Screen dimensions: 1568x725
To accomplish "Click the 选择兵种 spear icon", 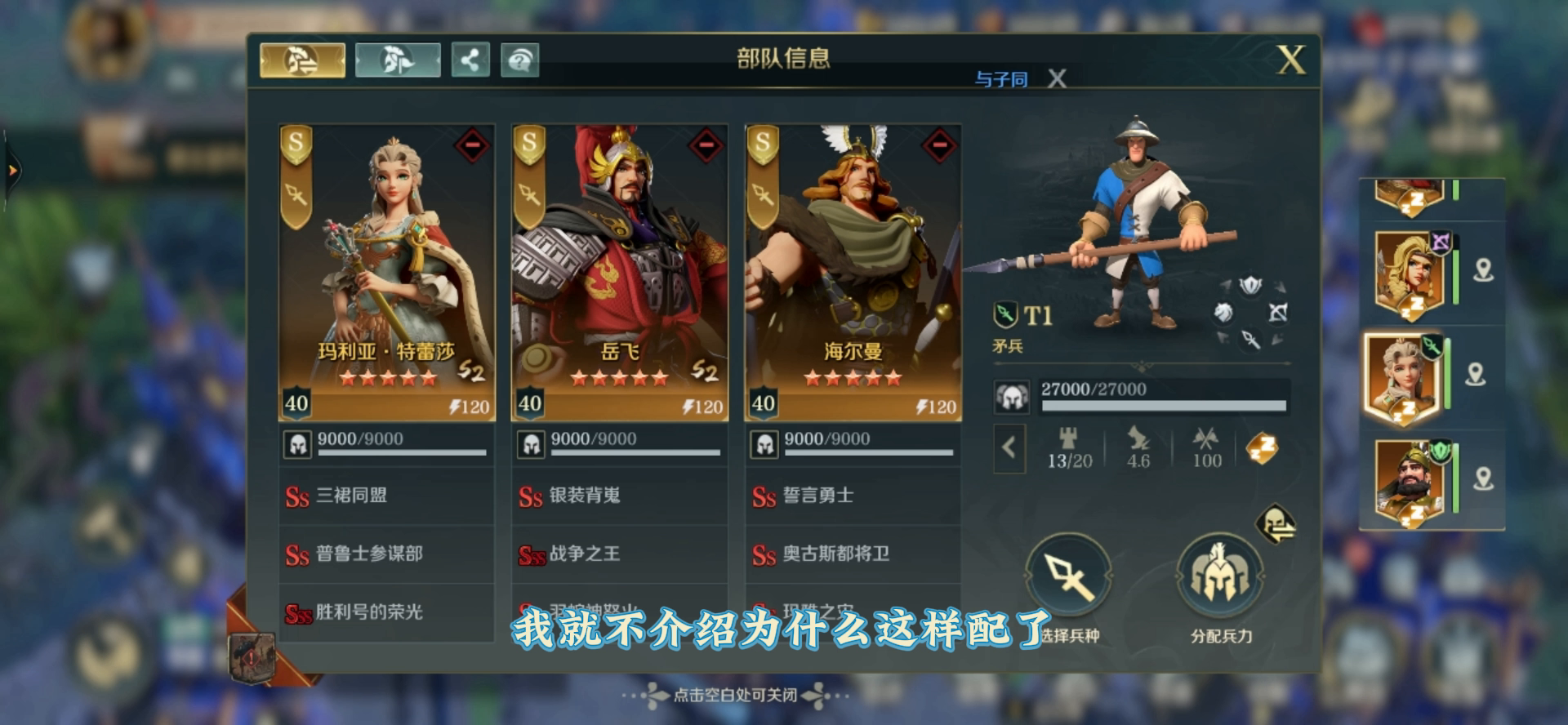I will (1068, 576).
